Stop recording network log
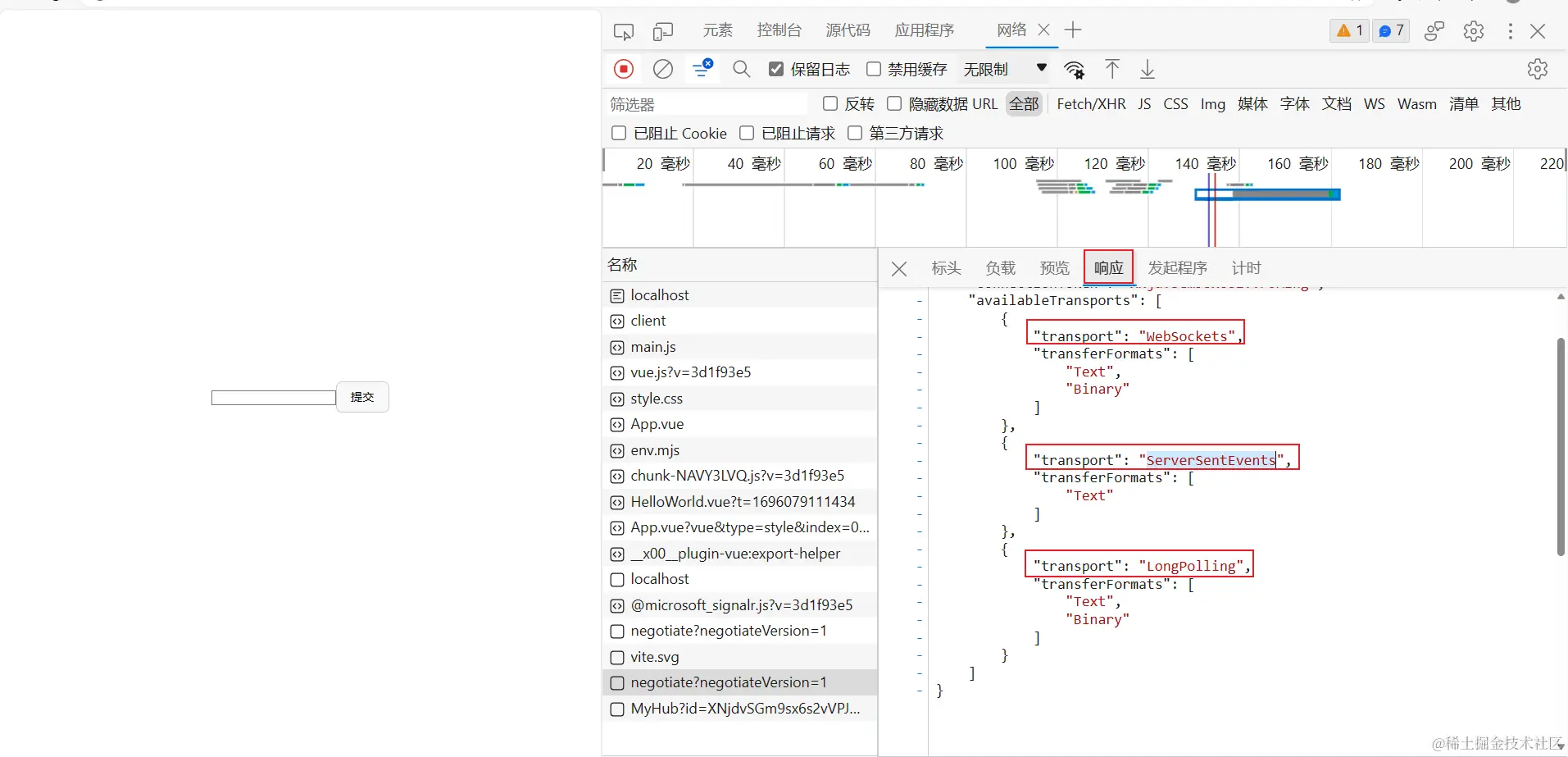 (x=624, y=69)
